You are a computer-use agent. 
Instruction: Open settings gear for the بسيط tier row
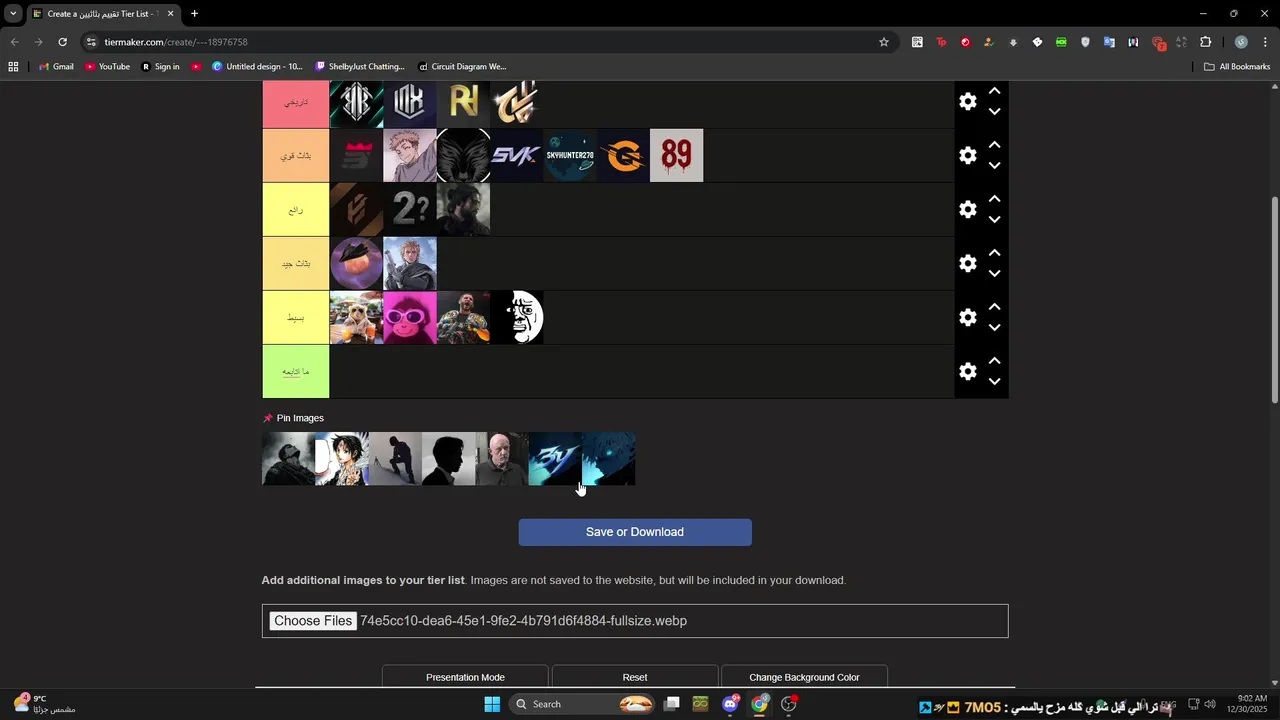[x=968, y=317]
